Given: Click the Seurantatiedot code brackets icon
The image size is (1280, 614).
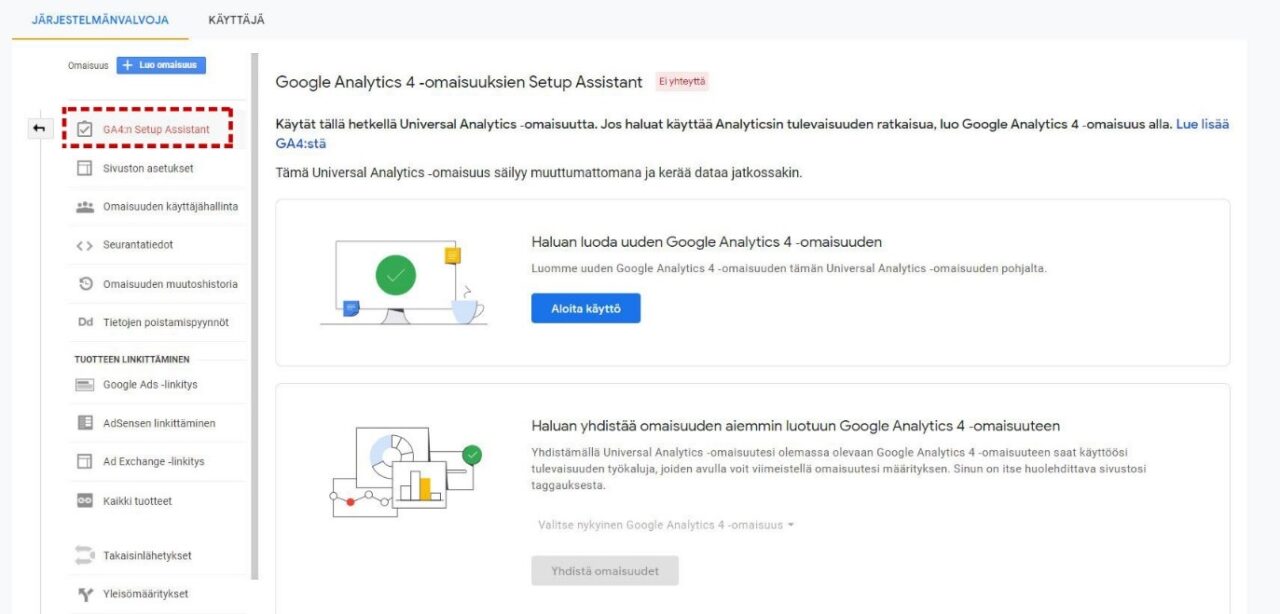Looking at the screenshot, I should coord(85,245).
